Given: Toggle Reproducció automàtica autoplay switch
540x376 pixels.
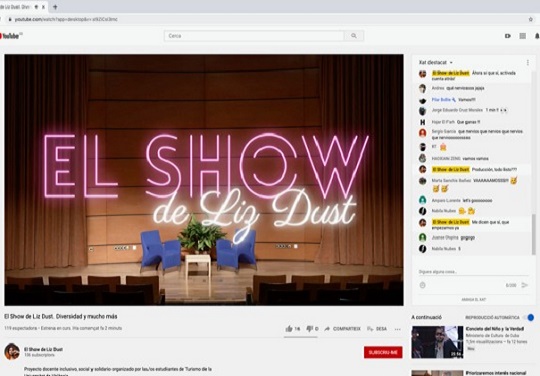Looking at the screenshot, I should (529, 317).
